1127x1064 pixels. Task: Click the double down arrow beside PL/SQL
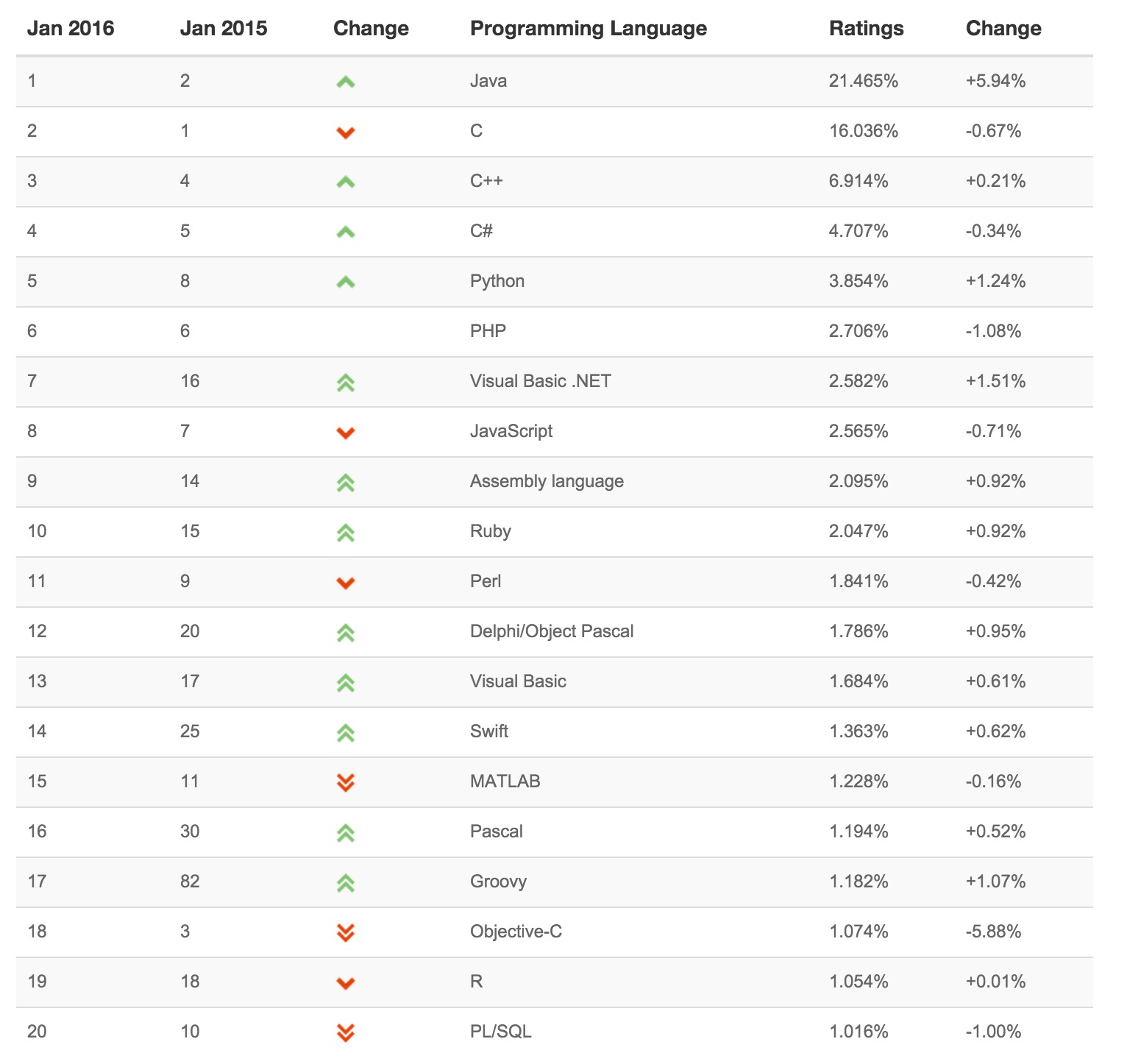pyautogui.click(x=345, y=1033)
